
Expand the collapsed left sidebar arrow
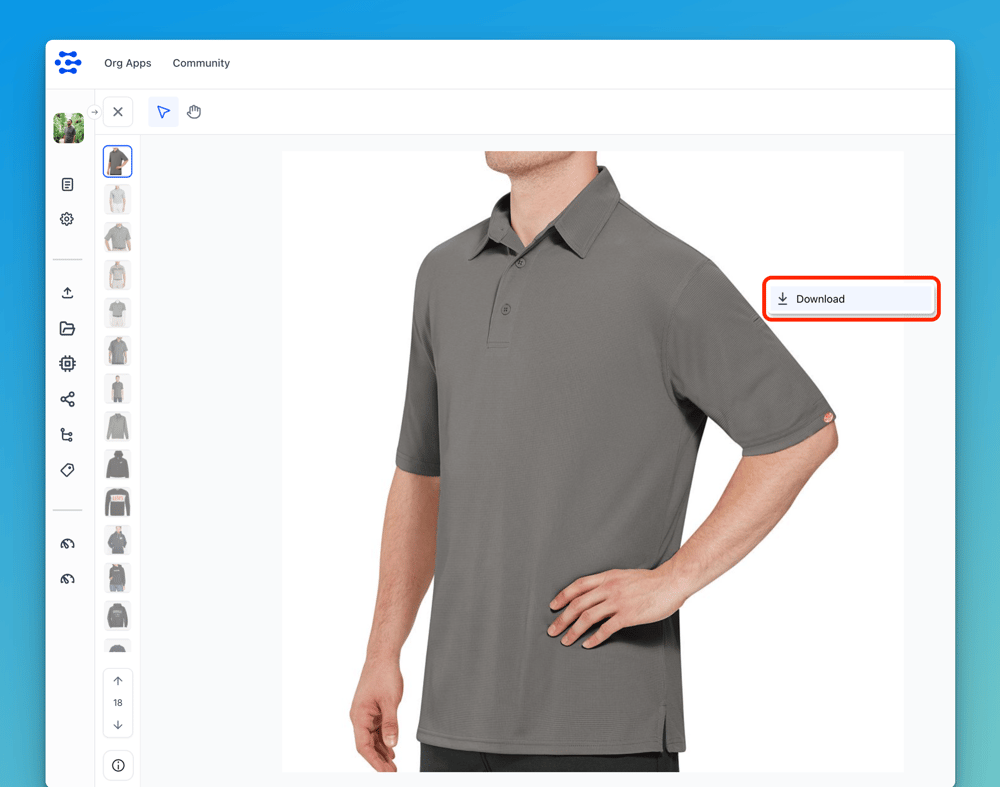(94, 112)
